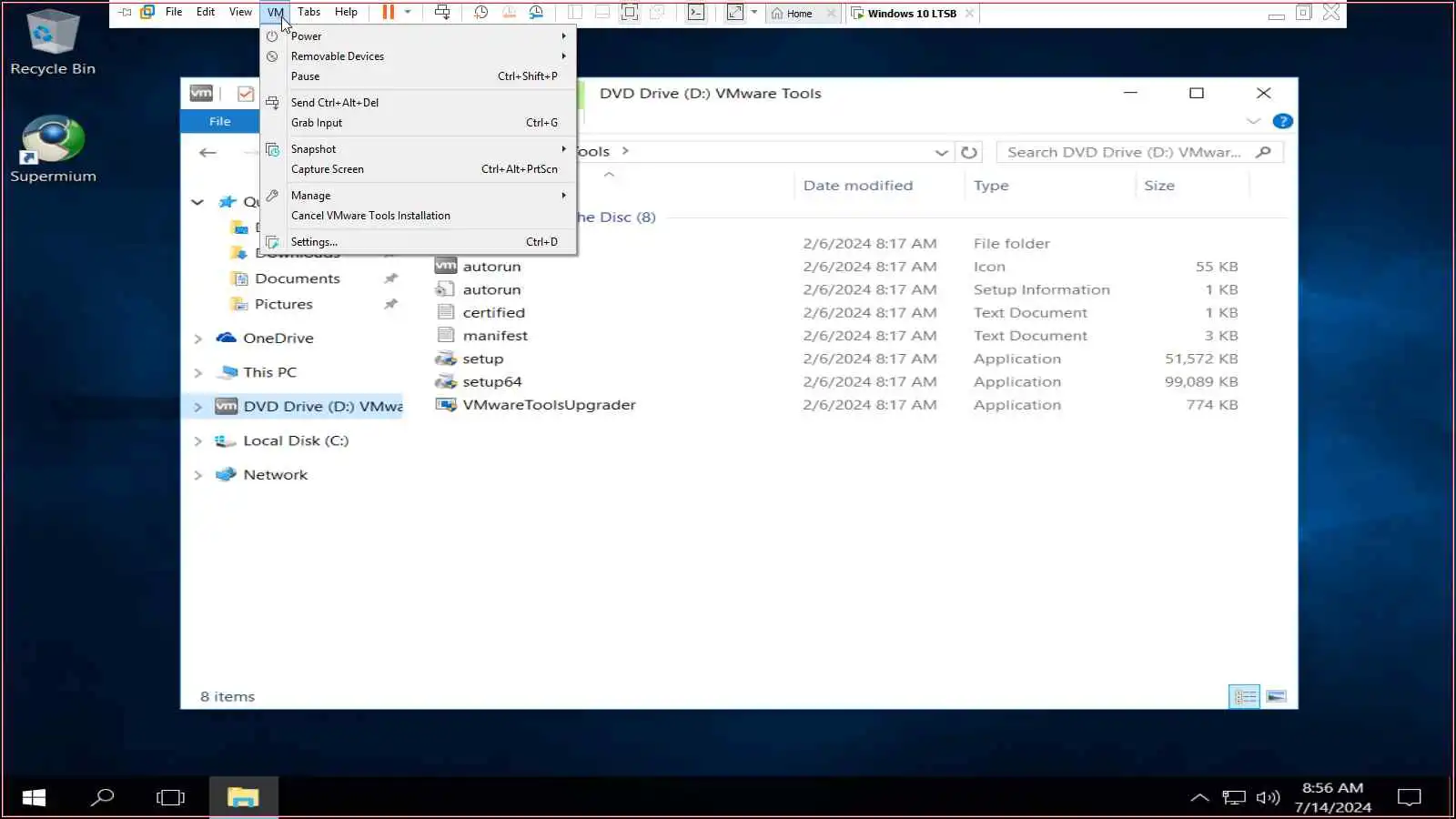Click the stretch guest display icon
This screenshot has height=819, width=1456.
(x=735, y=13)
